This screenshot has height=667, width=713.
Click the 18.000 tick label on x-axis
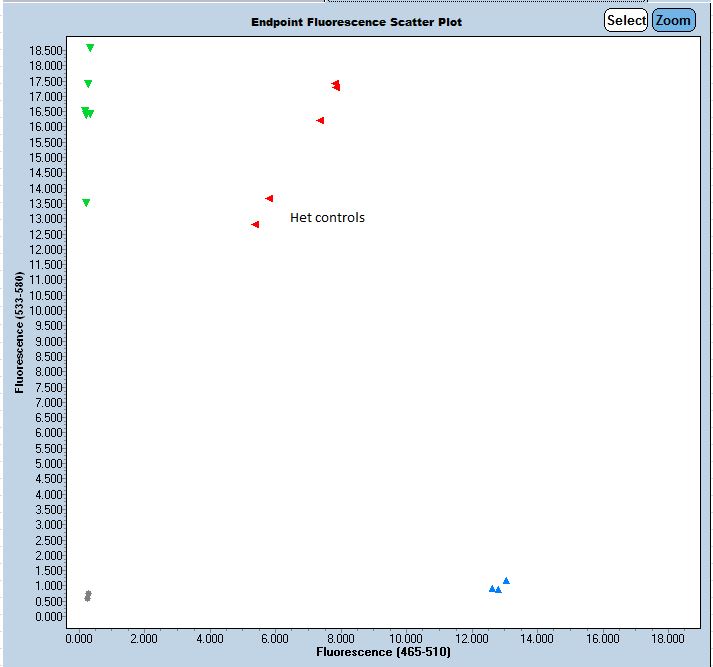(668, 637)
